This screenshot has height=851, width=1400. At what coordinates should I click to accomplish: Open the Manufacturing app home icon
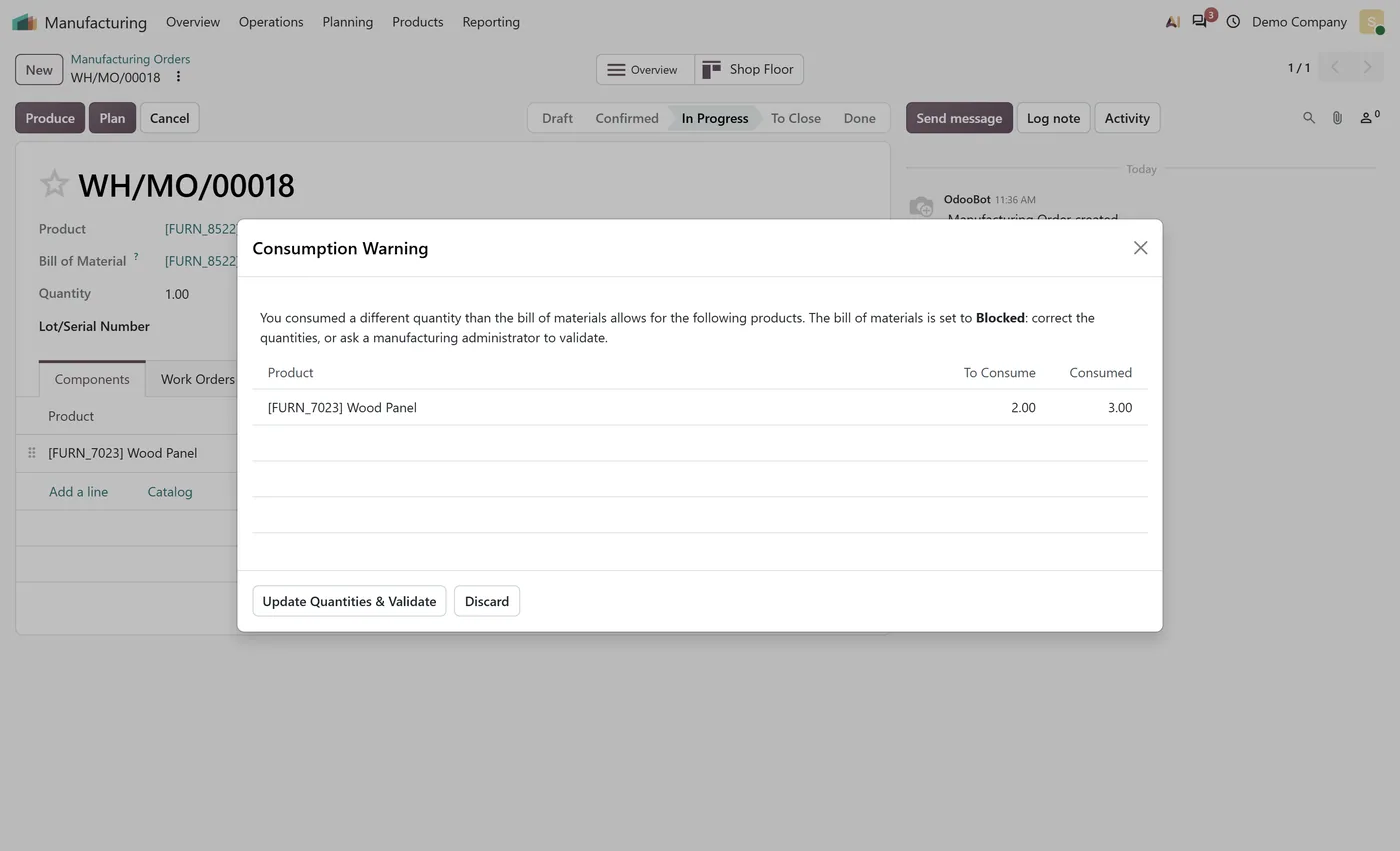pos(24,22)
